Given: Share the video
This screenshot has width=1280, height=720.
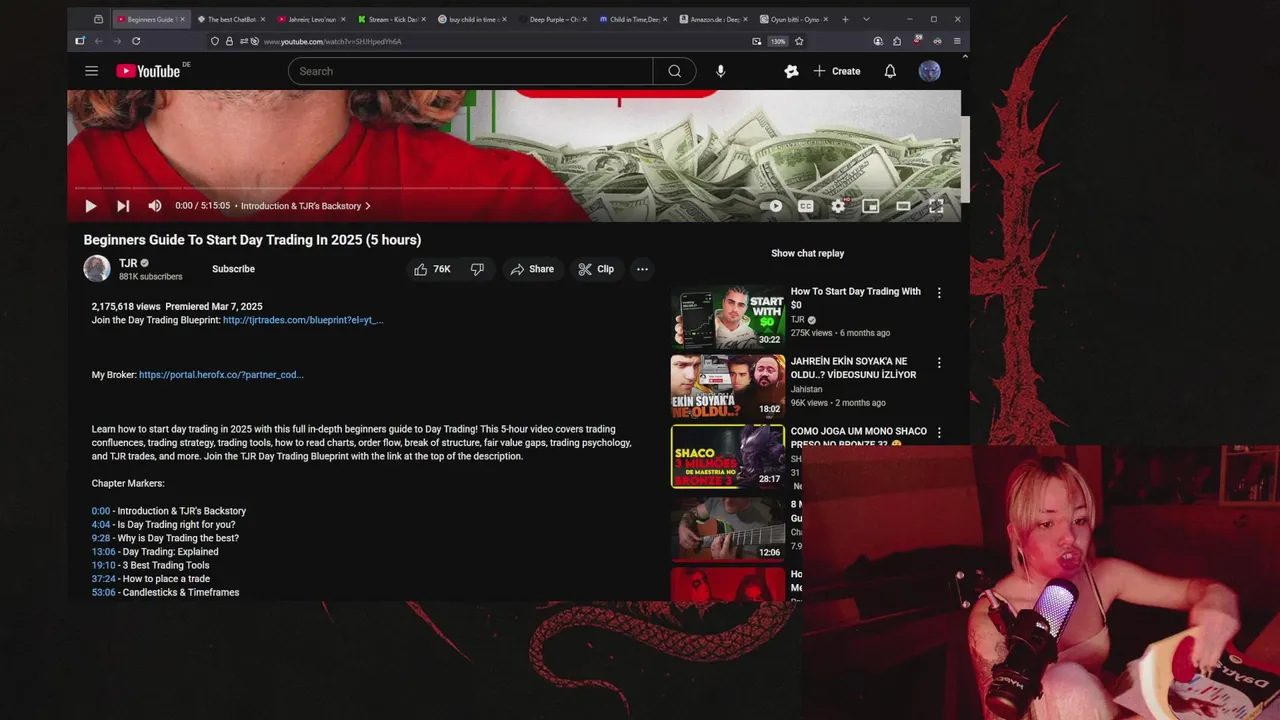Looking at the screenshot, I should [532, 269].
